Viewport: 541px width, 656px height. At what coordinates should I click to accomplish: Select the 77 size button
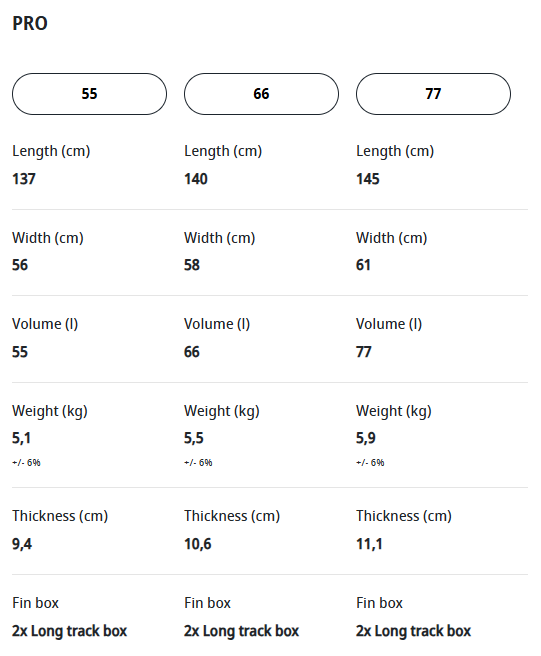[433, 94]
